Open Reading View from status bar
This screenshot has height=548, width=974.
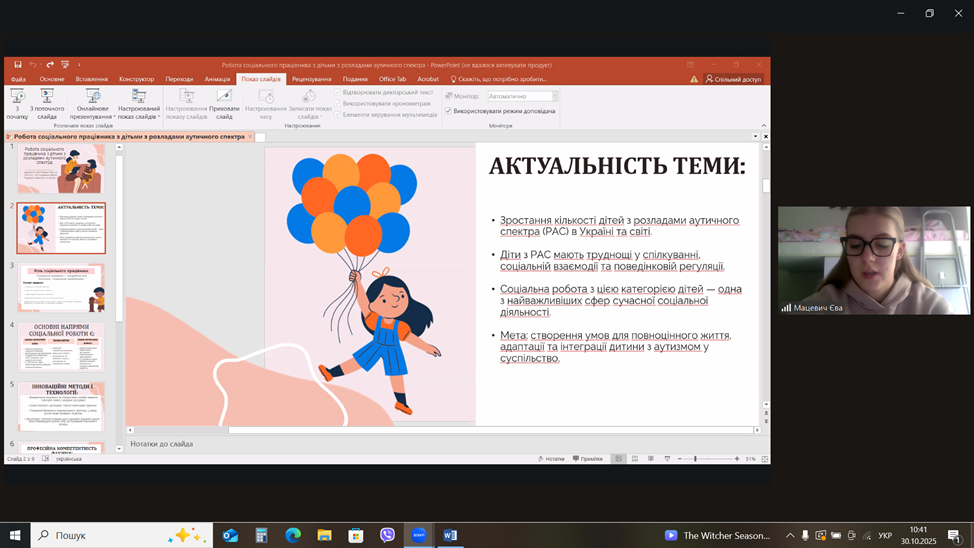click(x=651, y=459)
